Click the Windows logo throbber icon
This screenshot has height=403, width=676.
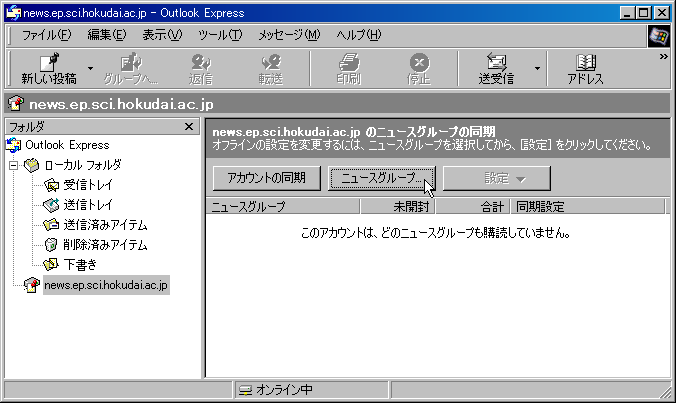point(658,36)
